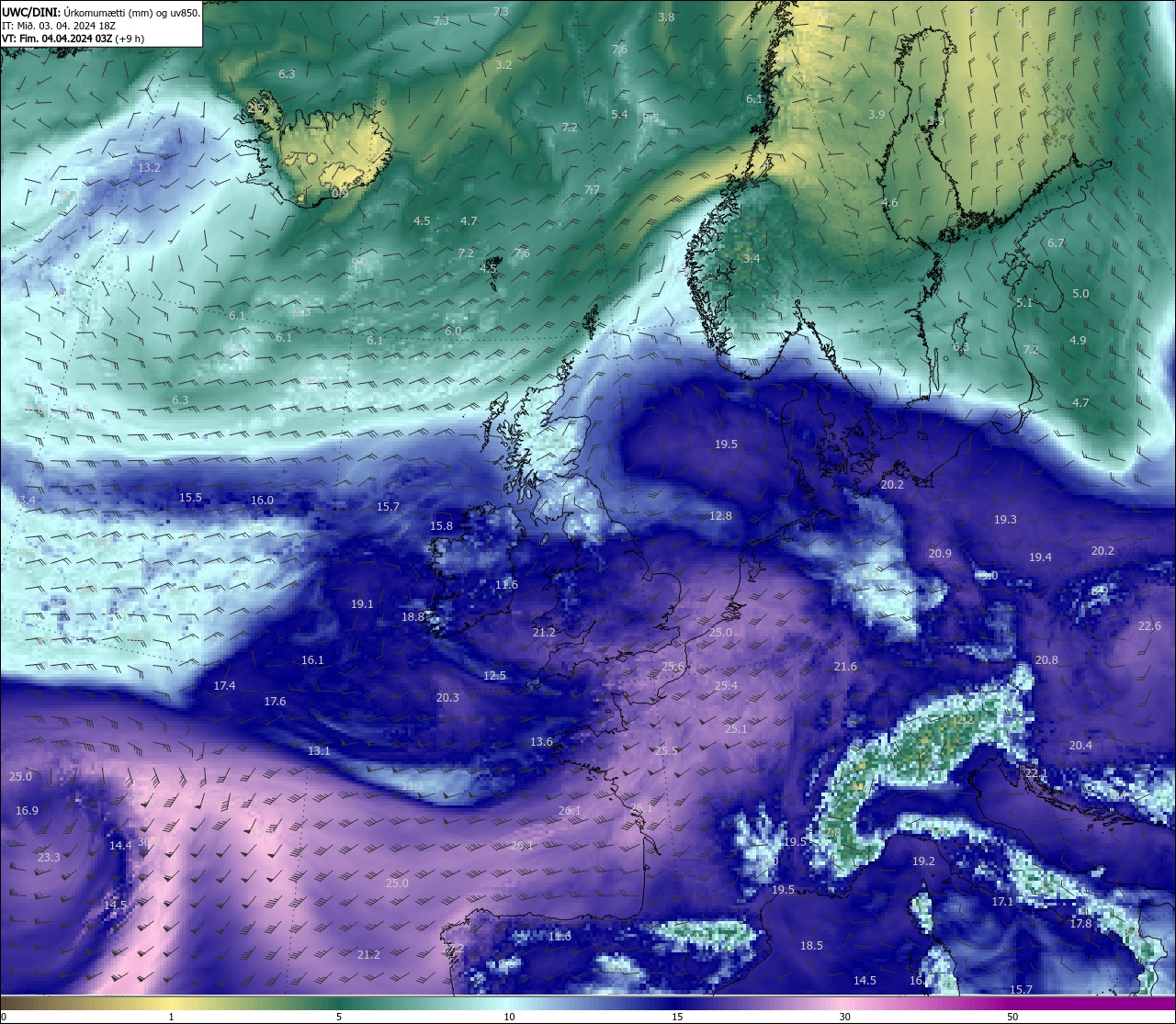Click the 20.3 value southwest of Britain
The width and height of the screenshot is (1176, 1024).
(x=447, y=698)
